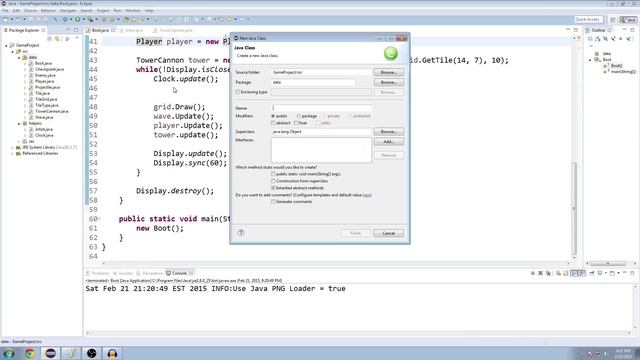Click the Outline horizontal scrollbar
This screenshot has width=640, height=360.
(x=608, y=263)
